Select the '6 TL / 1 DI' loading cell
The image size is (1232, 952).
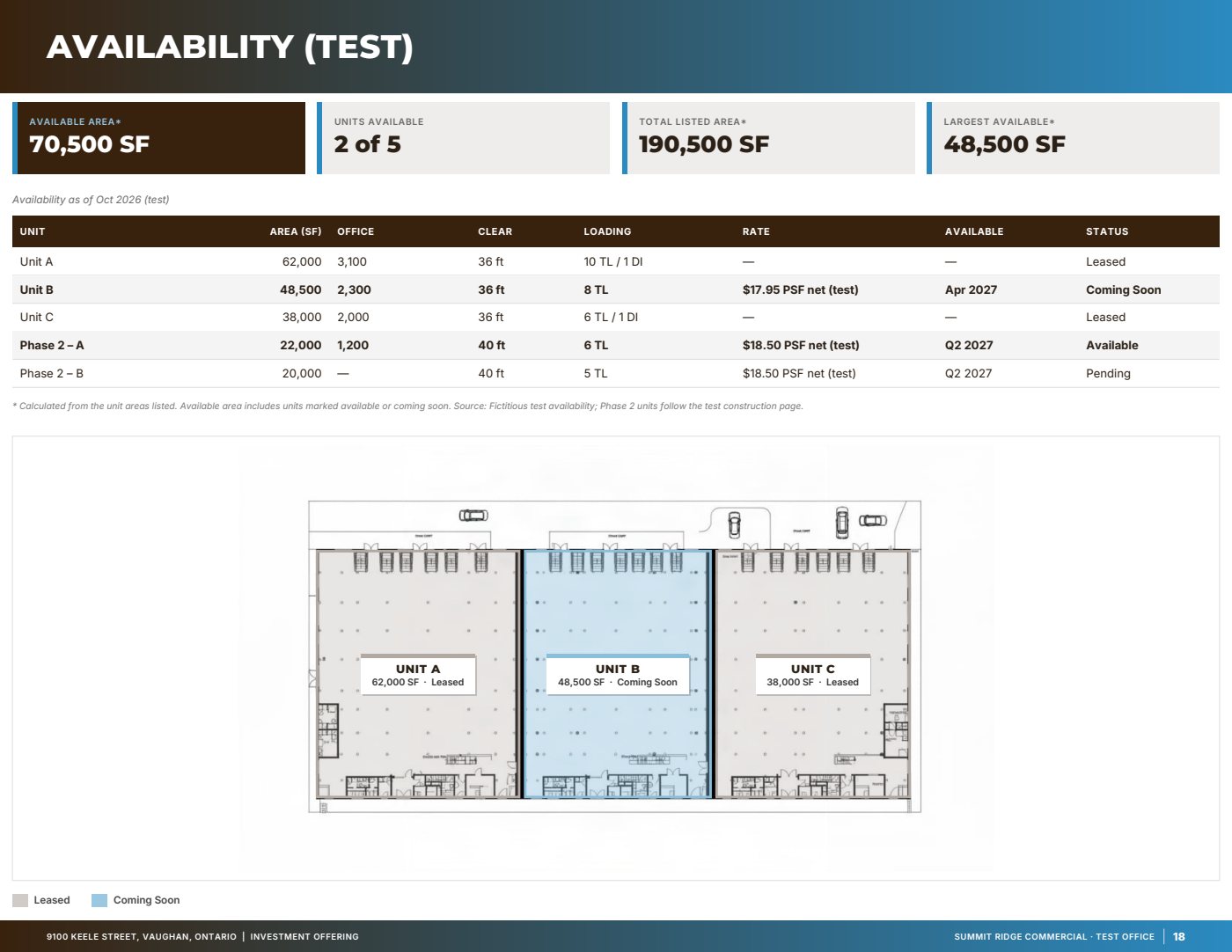611,317
